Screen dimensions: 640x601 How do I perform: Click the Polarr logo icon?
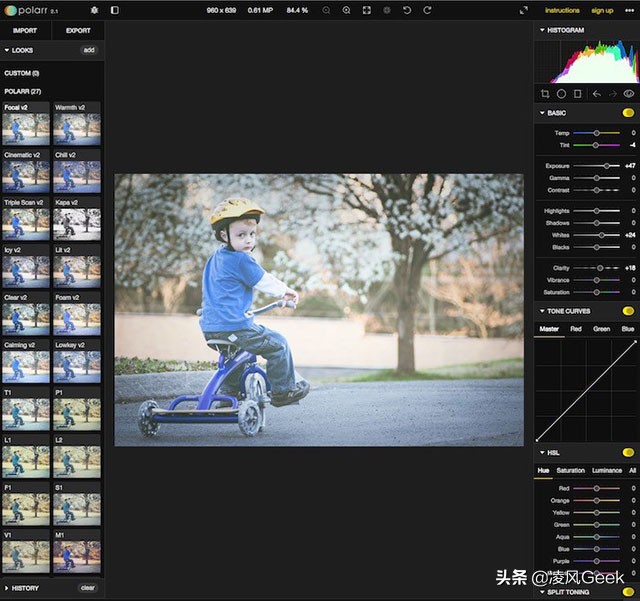(x=10, y=10)
